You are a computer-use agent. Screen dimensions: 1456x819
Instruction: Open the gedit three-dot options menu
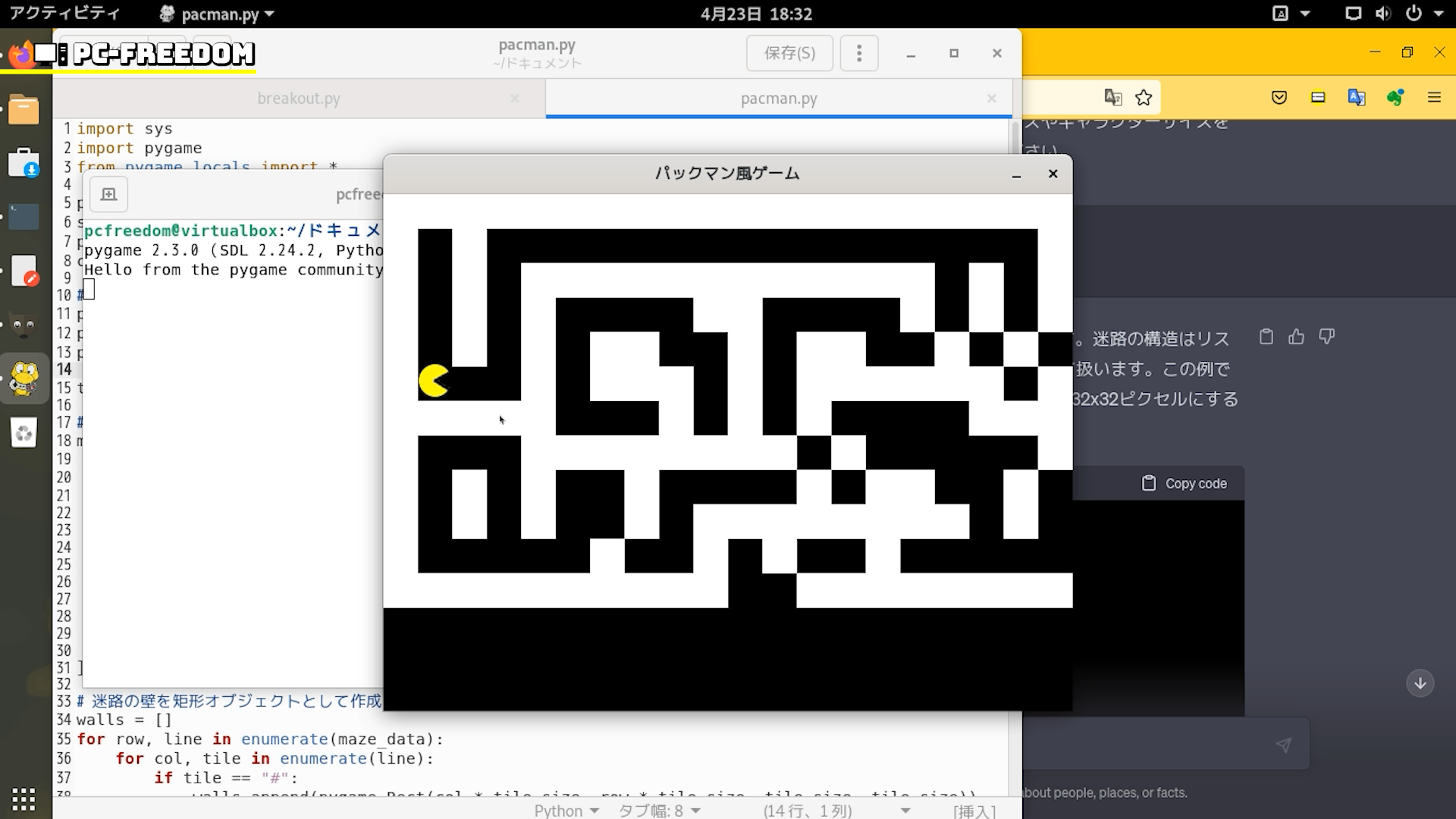[x=859, y=53]
